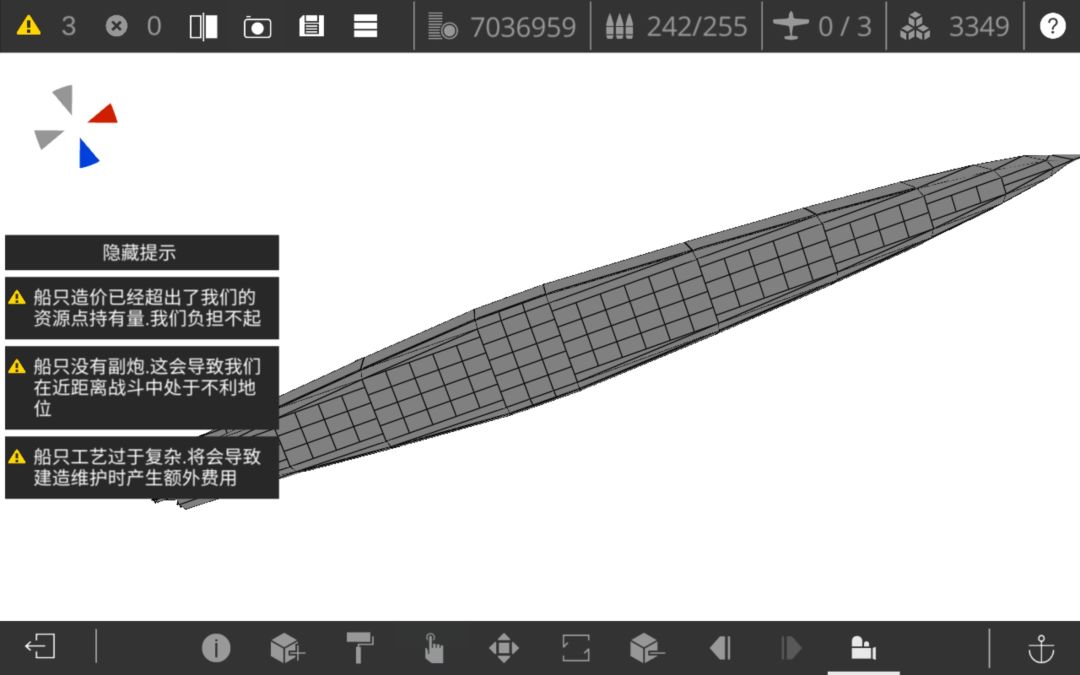Open the info tool in the bottom toolbar
The height and width of the screenshot is (675, 1080).
tap(216, 648)
